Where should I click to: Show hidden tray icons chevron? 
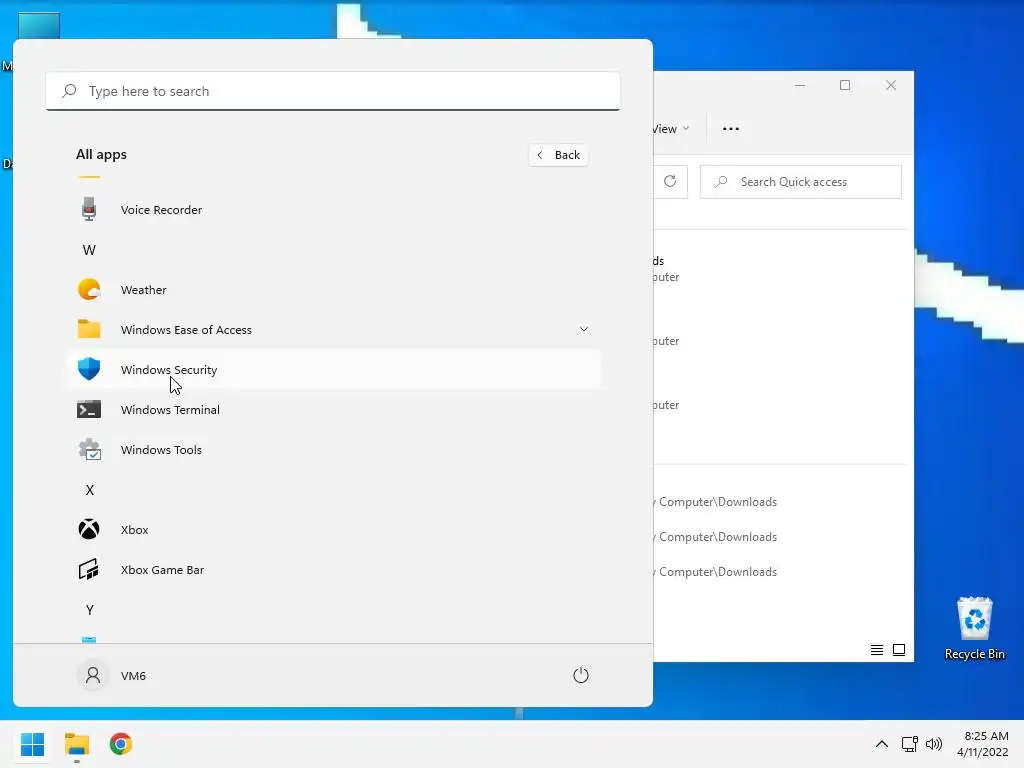(882, 744)
